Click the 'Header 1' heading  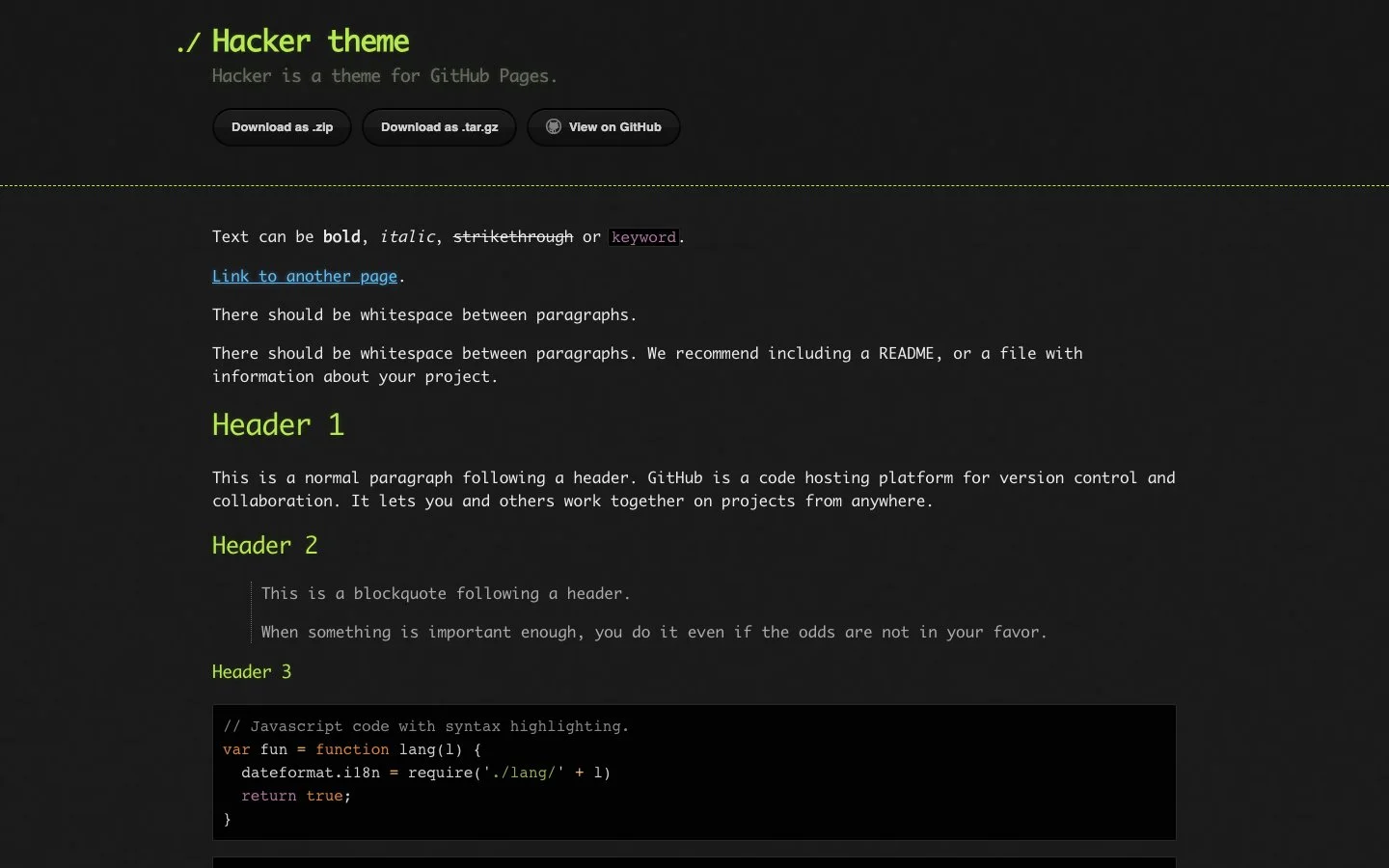(x=278, y=424)
